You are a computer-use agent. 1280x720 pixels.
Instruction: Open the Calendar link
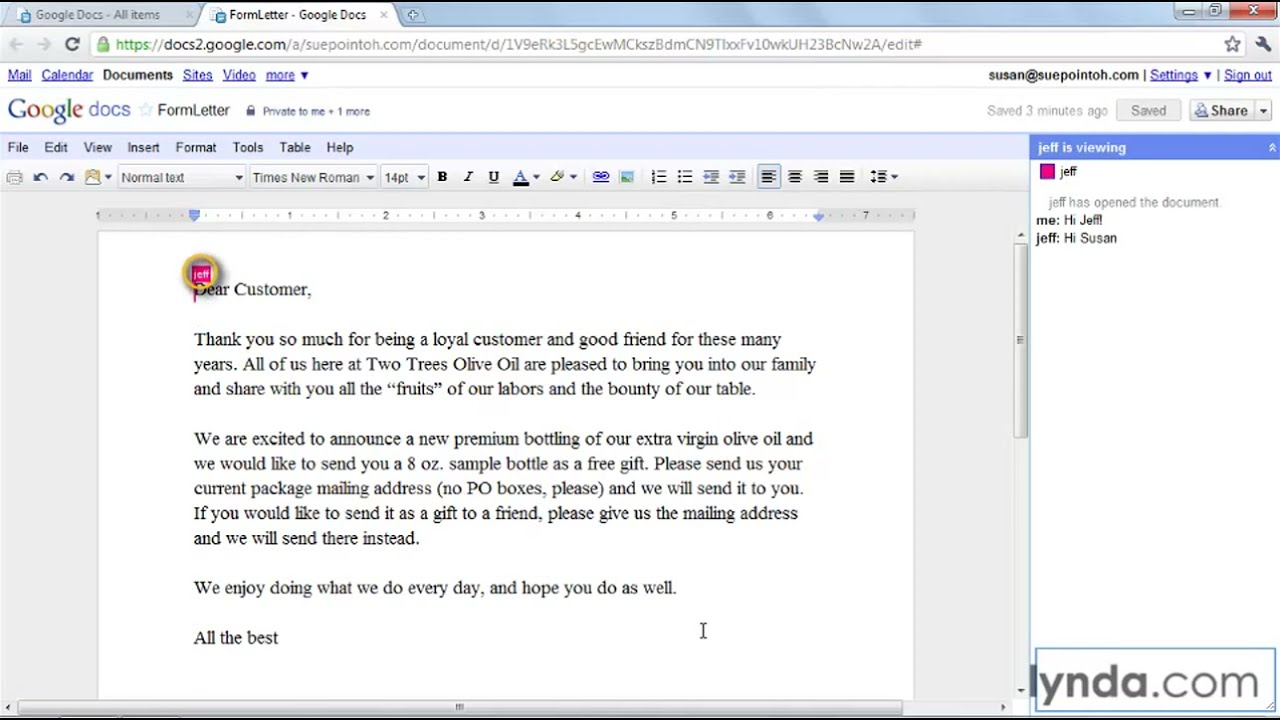[66, 74]
